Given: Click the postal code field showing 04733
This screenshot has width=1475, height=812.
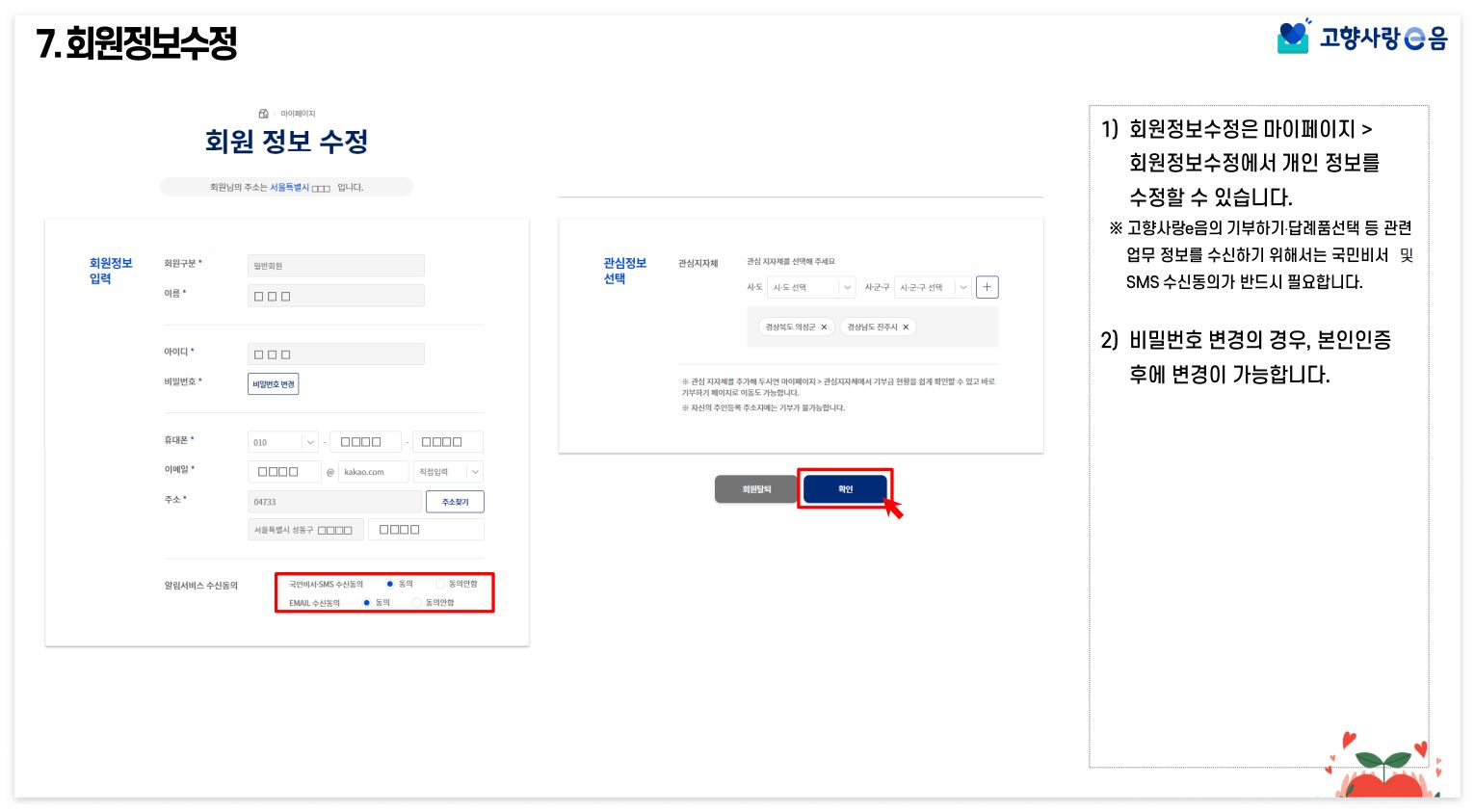Looking at the screenshot, I should 332,501.
